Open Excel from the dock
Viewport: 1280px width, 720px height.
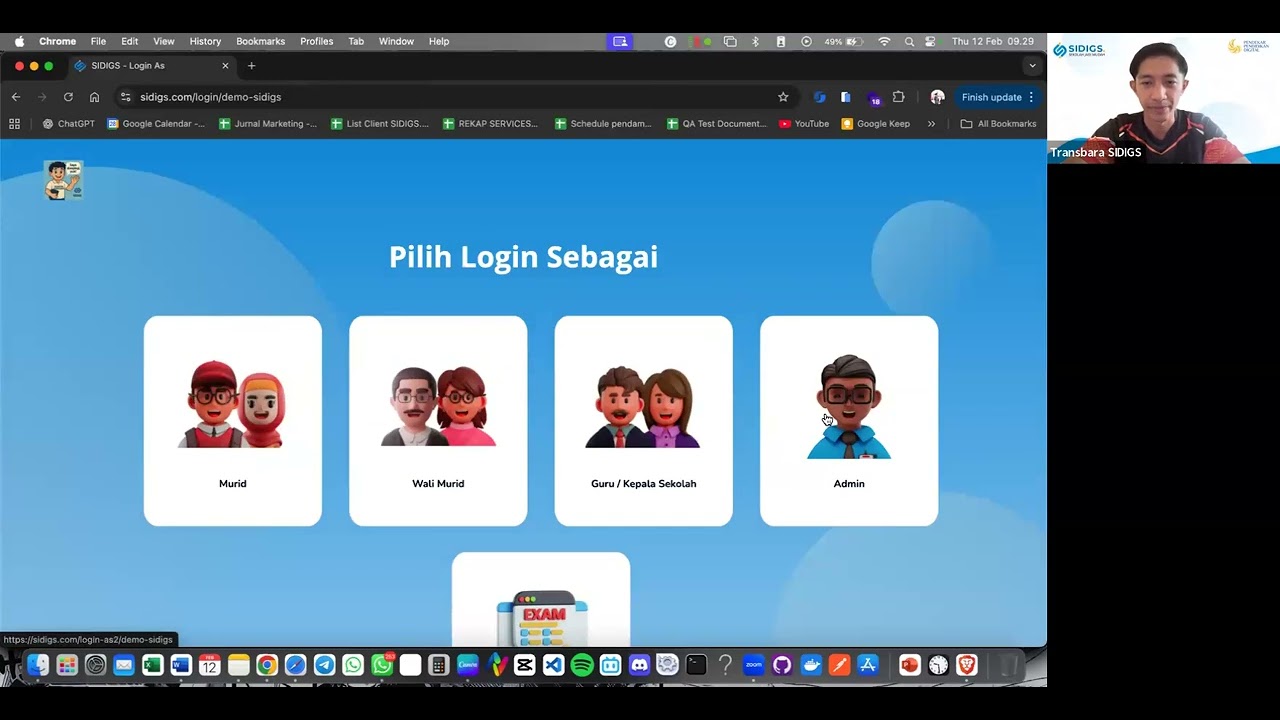coord(152,665)
